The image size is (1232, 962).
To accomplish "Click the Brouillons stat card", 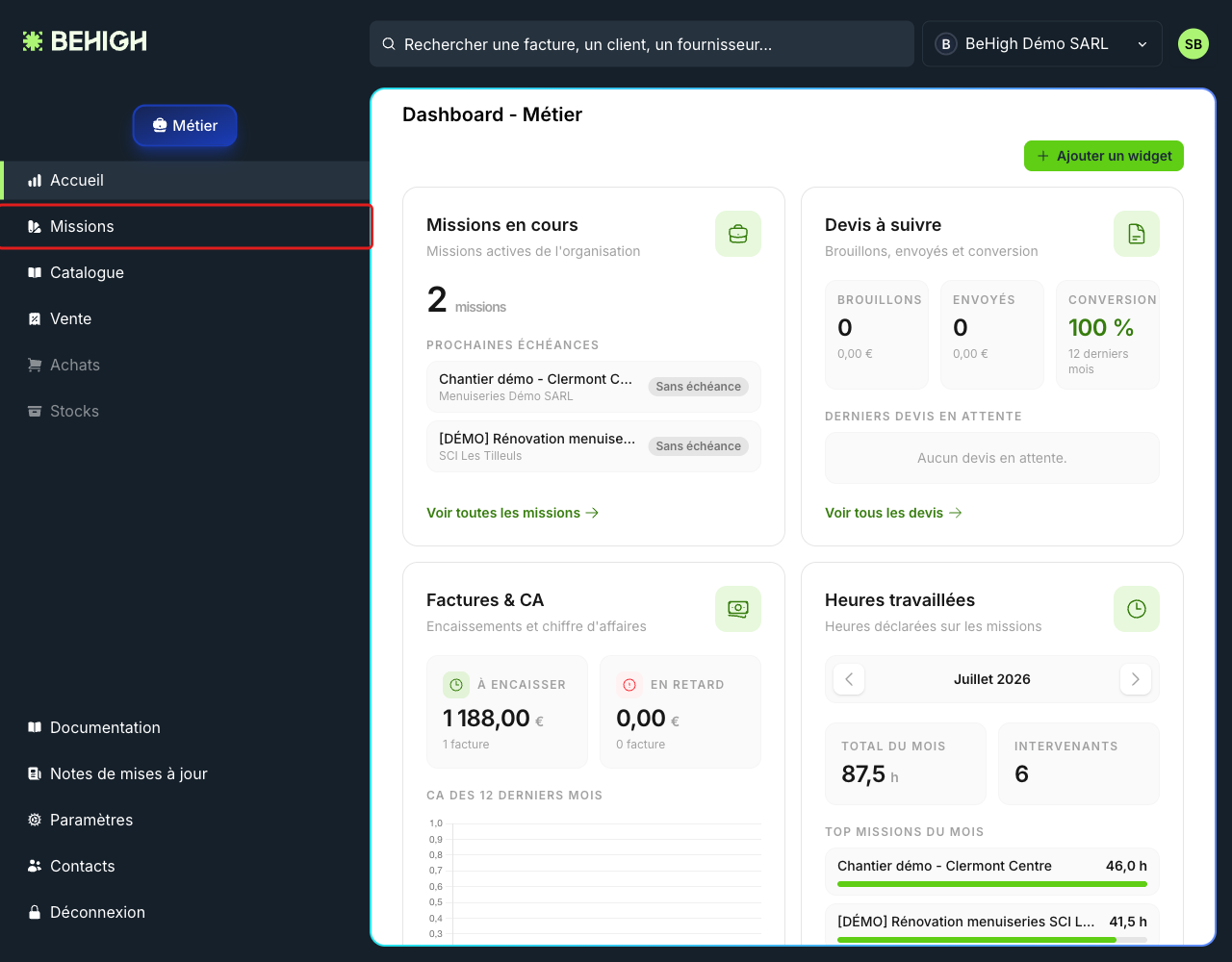I will pyautogui.click(x=877, y=335).
